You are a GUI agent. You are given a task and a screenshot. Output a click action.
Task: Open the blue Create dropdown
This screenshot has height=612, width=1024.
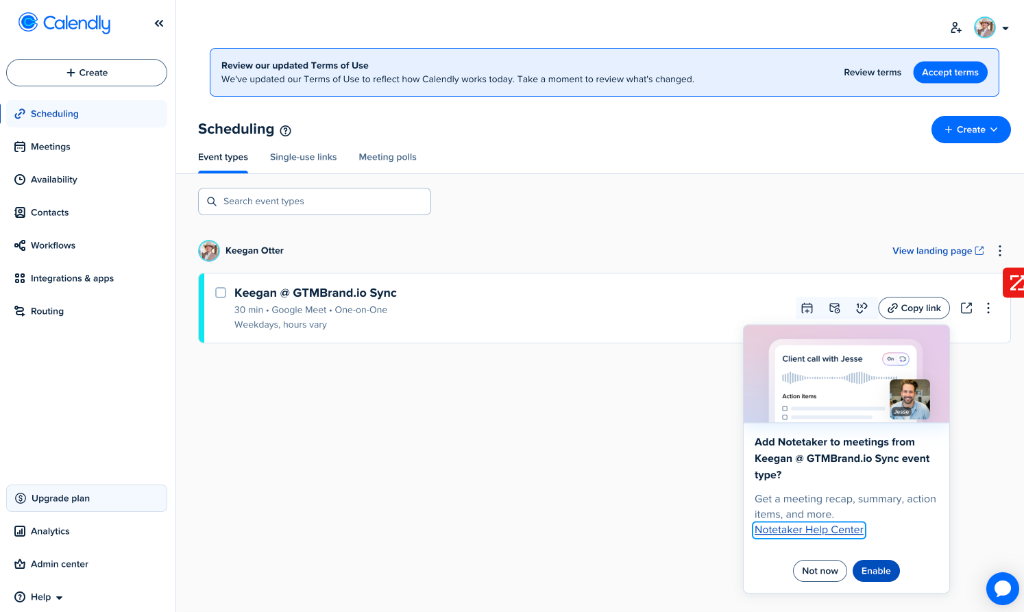tap(970, 129)
